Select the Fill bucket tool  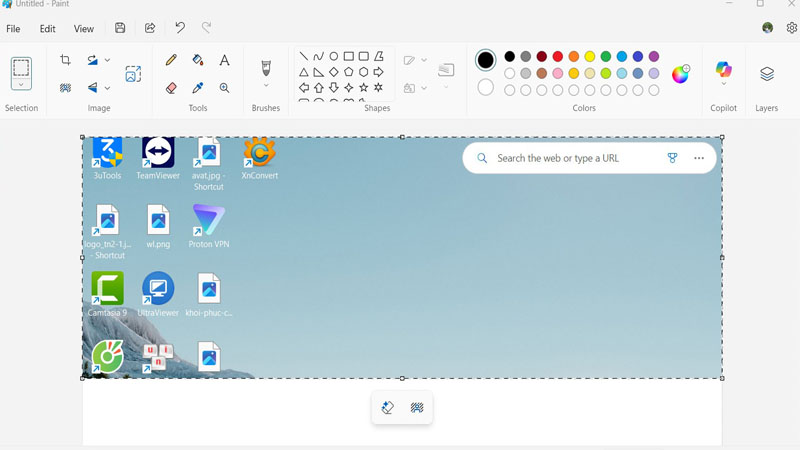(198, 61)
